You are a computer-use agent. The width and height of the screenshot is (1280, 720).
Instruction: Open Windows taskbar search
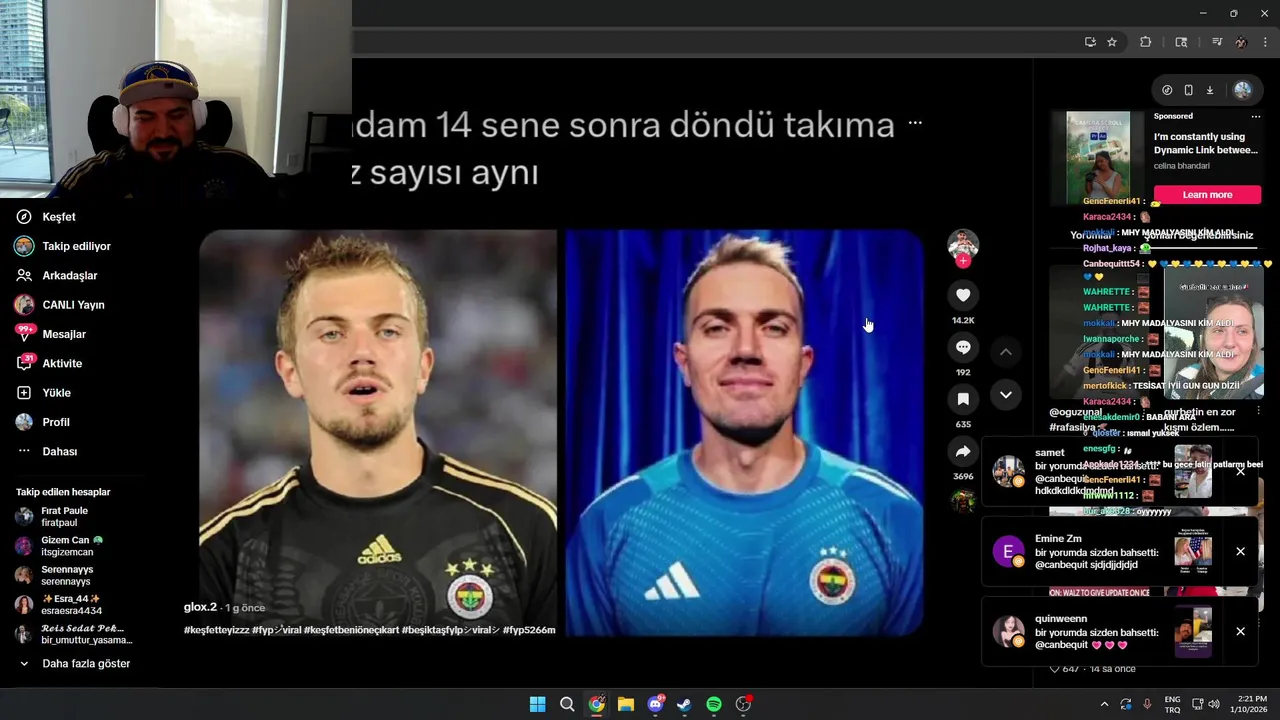click(567, 704)
